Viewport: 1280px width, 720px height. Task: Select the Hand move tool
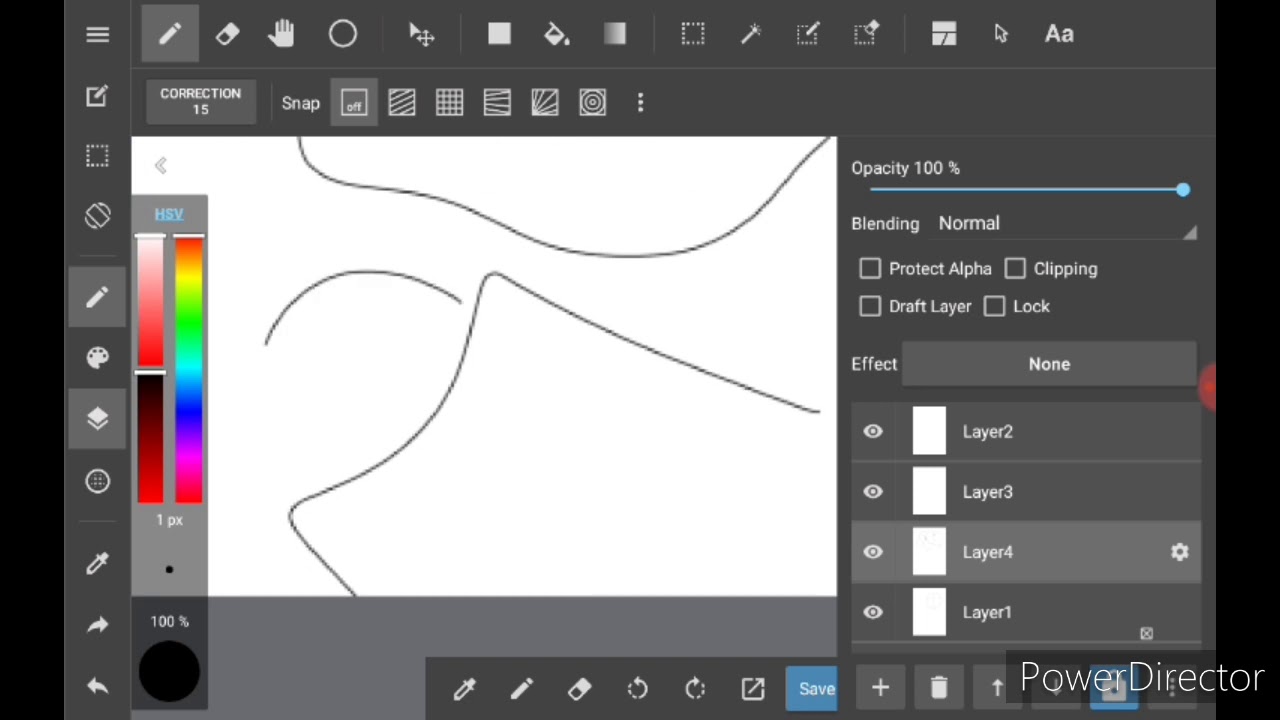tap(282, 34)
